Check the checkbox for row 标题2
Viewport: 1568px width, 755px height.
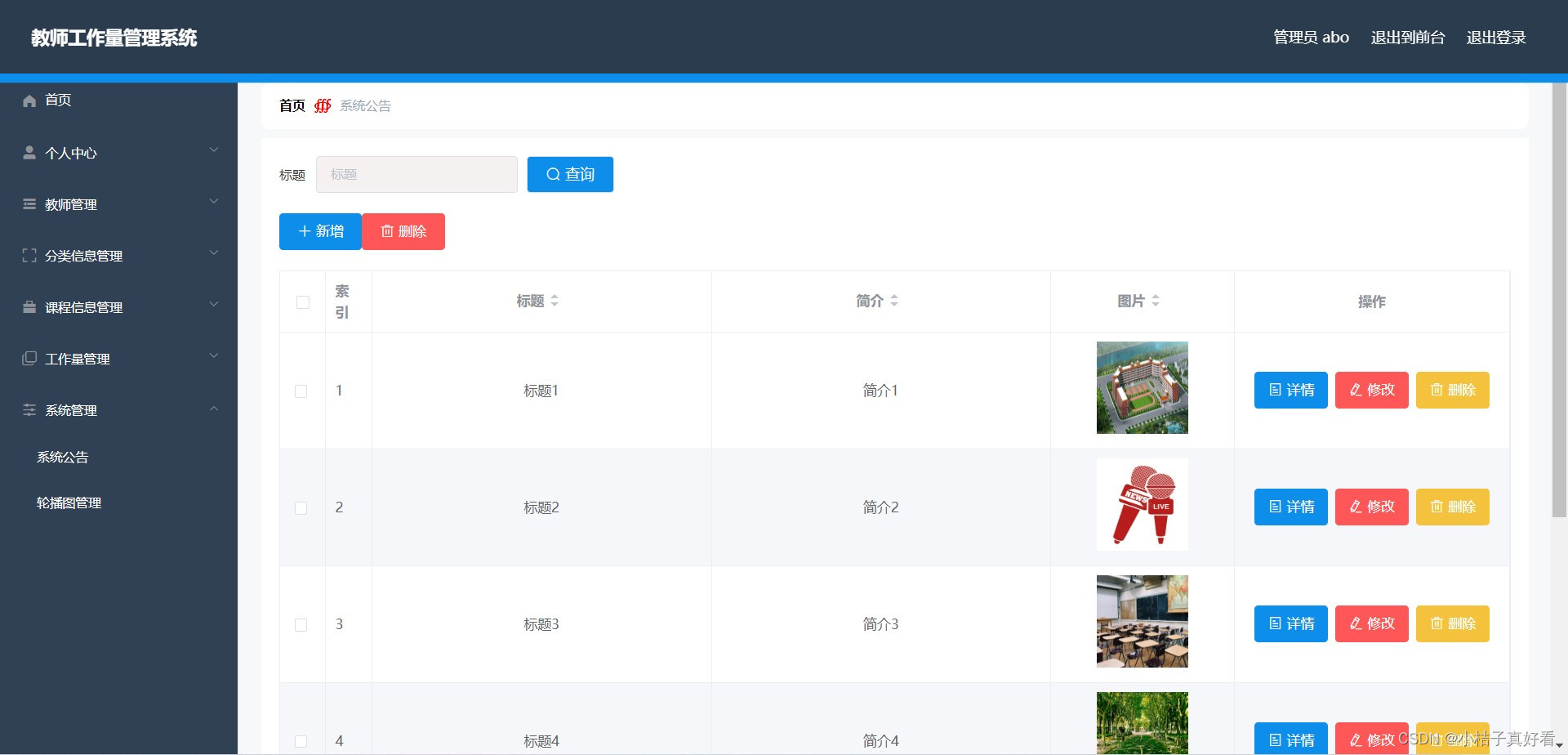point(301,508)
